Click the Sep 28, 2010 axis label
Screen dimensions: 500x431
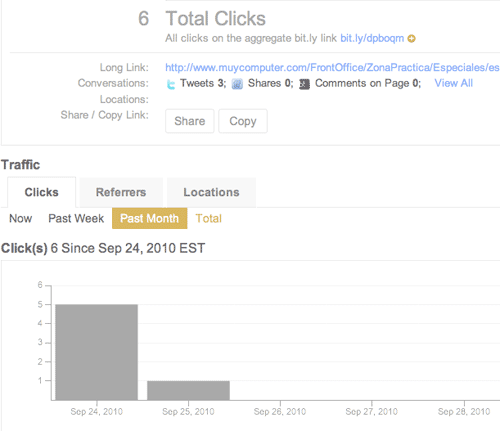(464, 412)
